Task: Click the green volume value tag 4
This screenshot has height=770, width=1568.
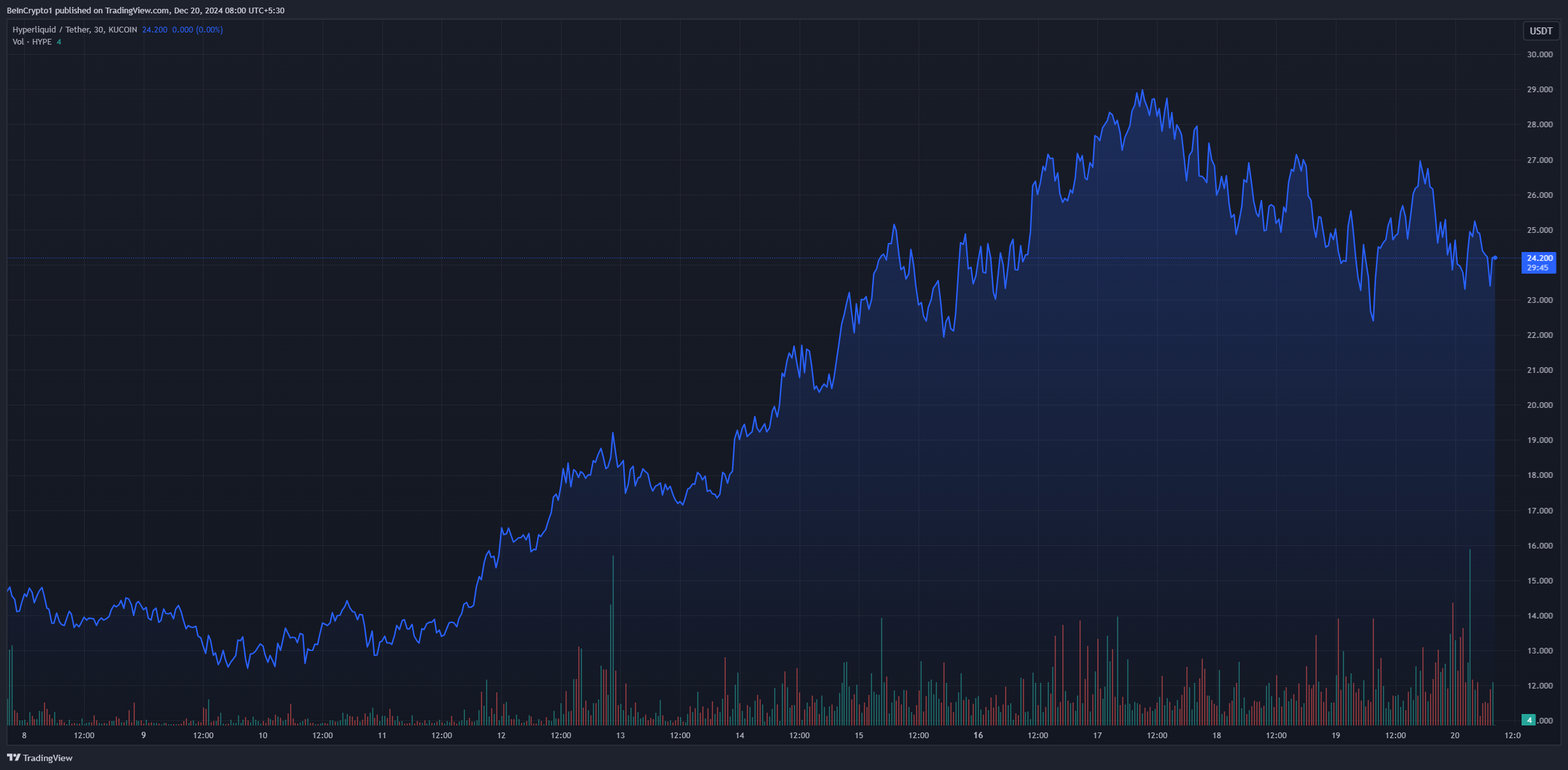Action: point(1529,720)
